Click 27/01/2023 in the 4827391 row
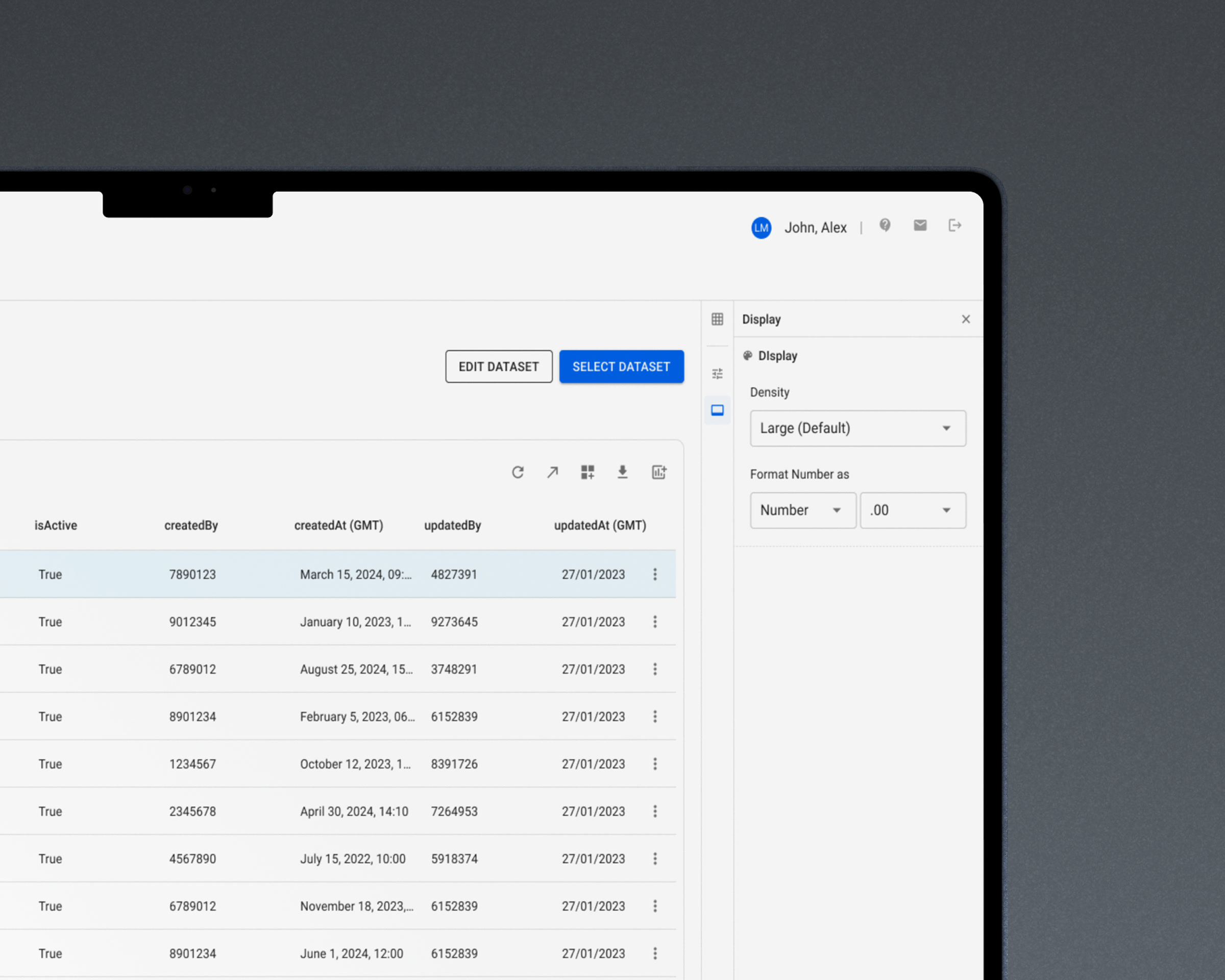1225x980 pixels. (x=593, y=574)
